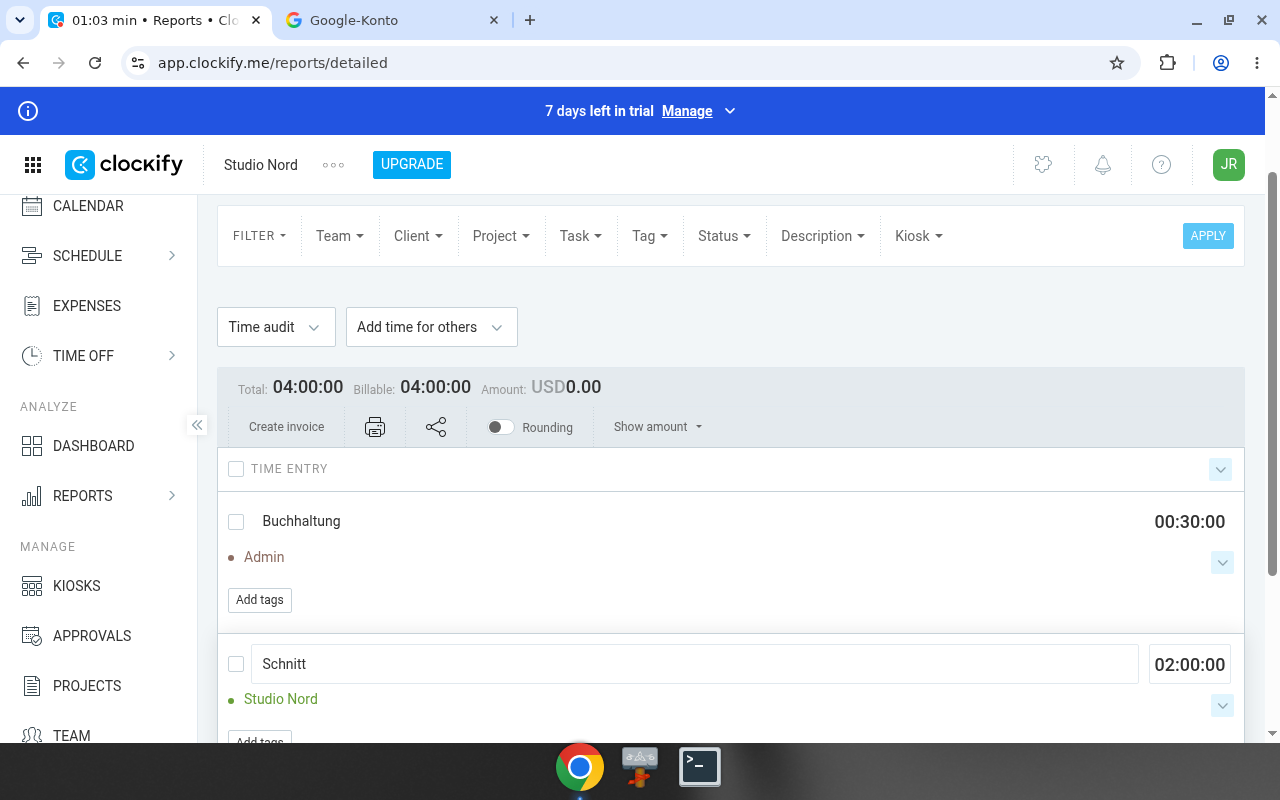Click the Manage trial link
This screenshot has height=800, width=1280.
687,111
